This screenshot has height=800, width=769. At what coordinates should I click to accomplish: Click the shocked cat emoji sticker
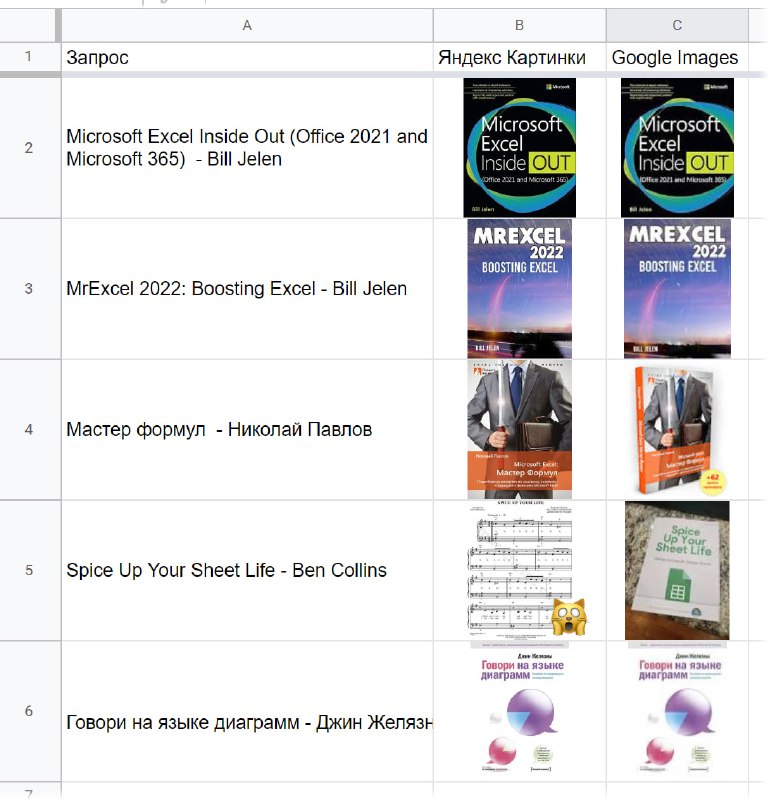(569, 616)
